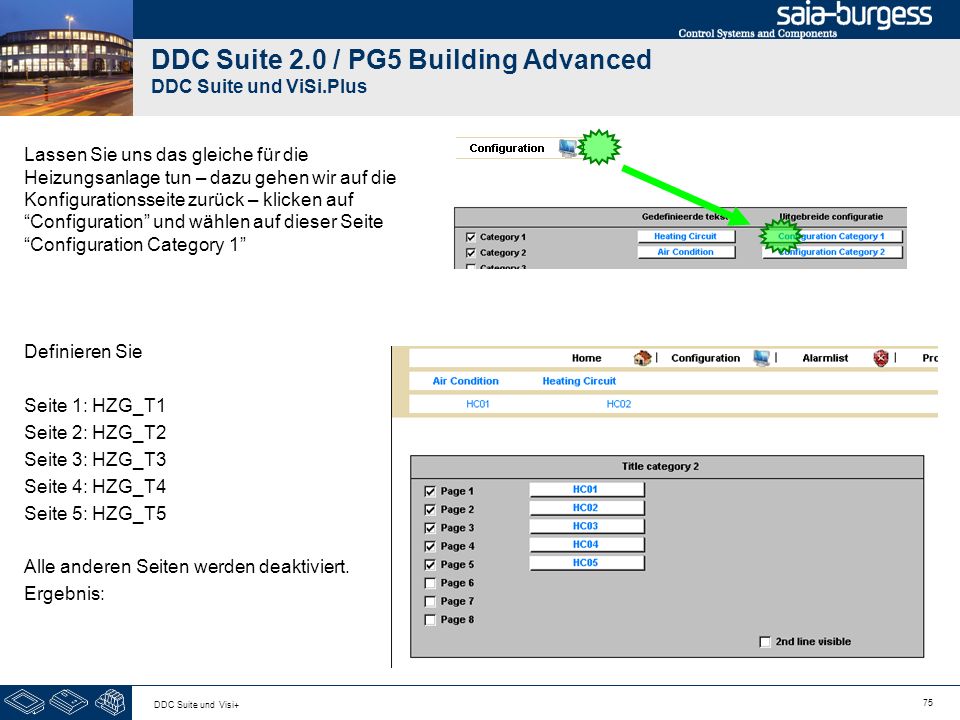Click the saia-burgess logo
The image size is (960, 720).
[x=854, y=15]
